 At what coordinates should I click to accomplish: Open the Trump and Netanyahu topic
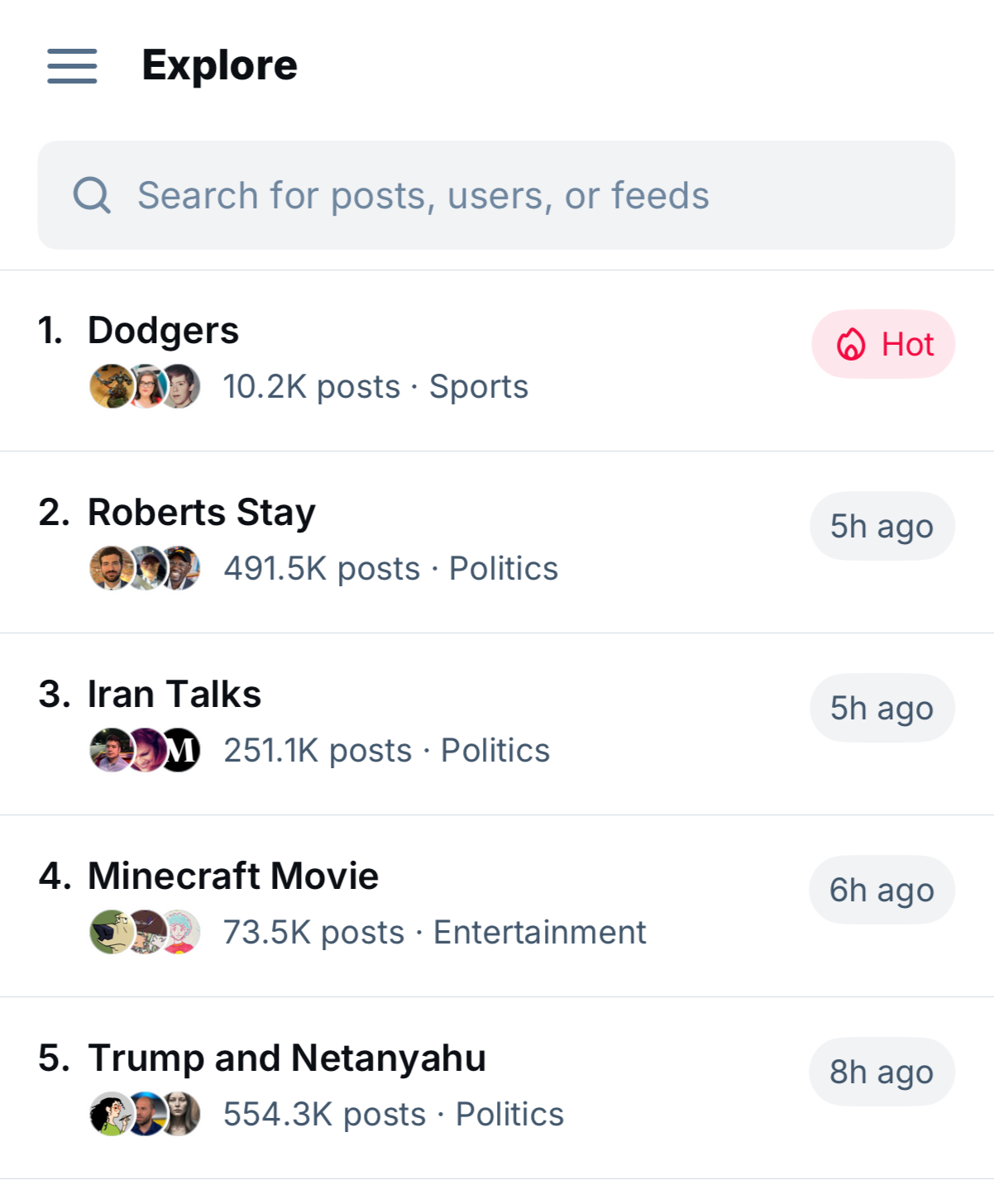[287, 1058]
